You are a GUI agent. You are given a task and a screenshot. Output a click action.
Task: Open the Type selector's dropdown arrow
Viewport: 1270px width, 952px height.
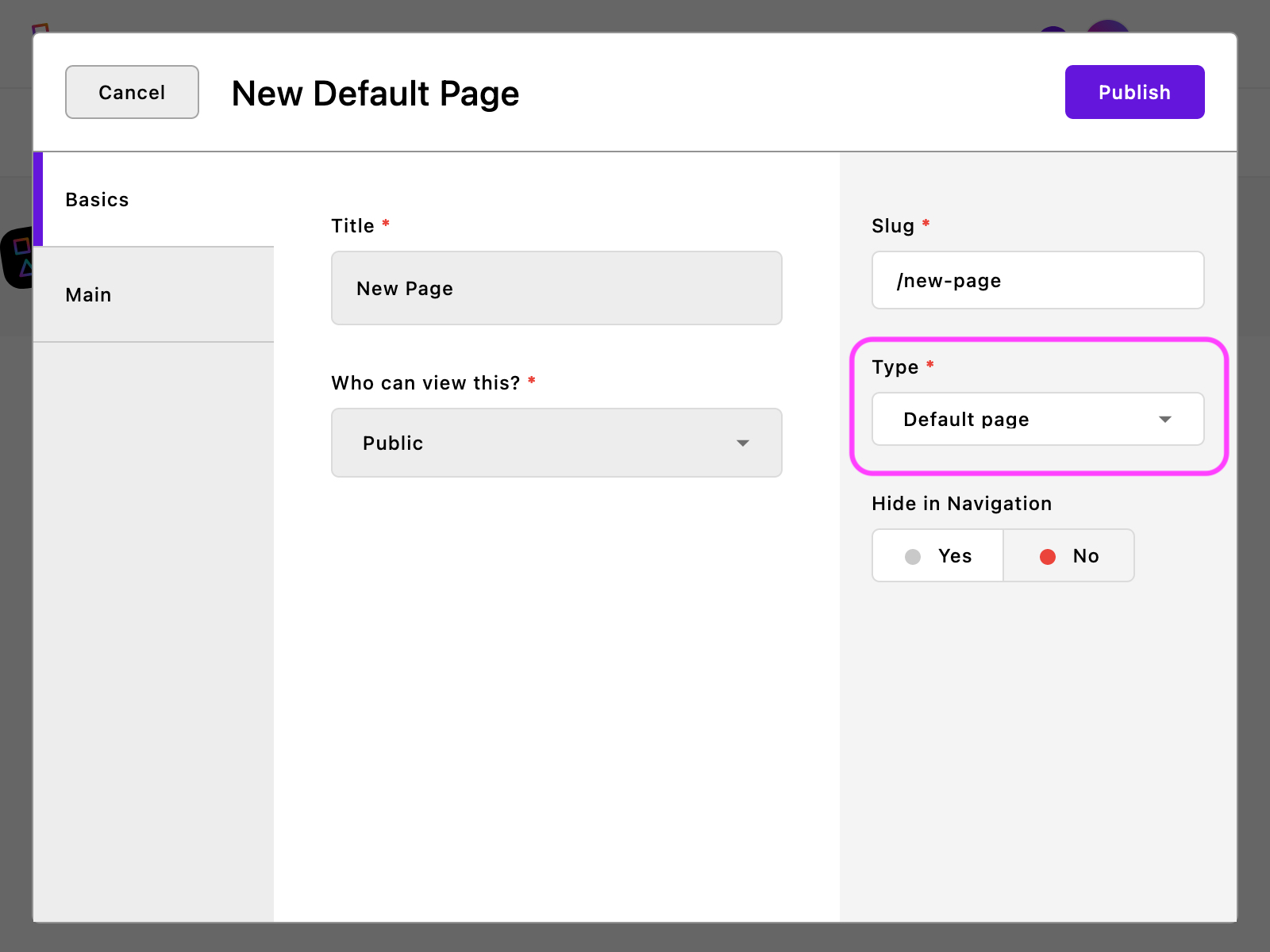[x=1165, y=419]
